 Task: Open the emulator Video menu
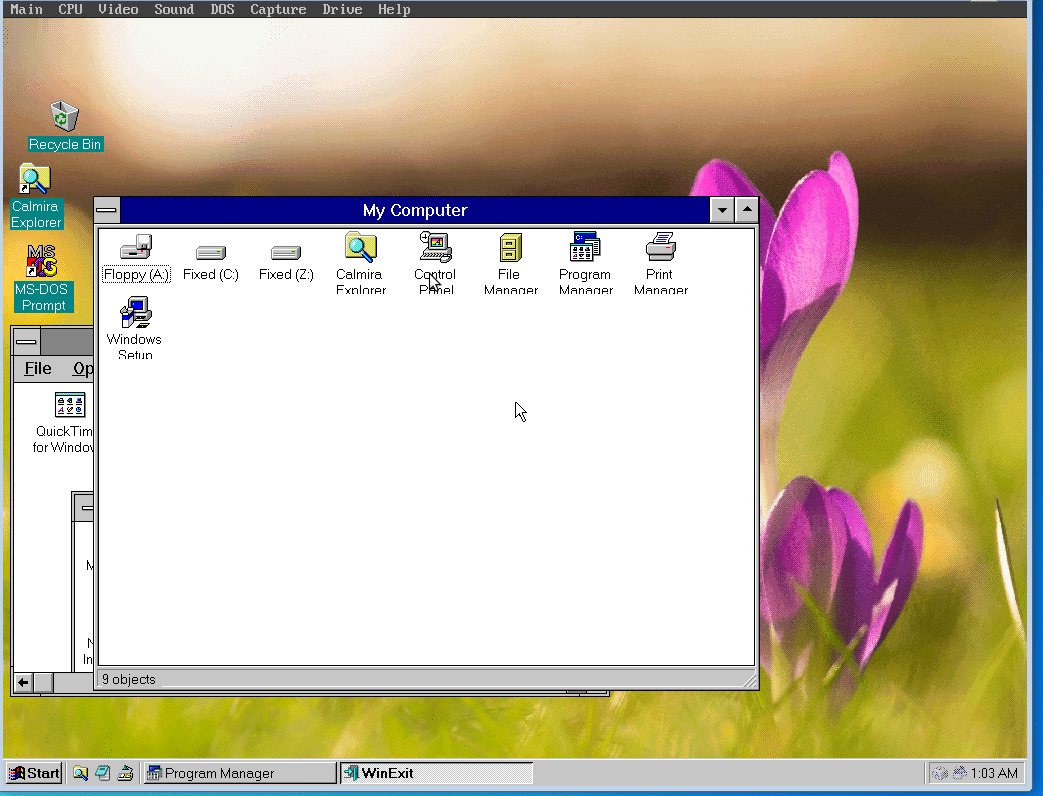118,9
